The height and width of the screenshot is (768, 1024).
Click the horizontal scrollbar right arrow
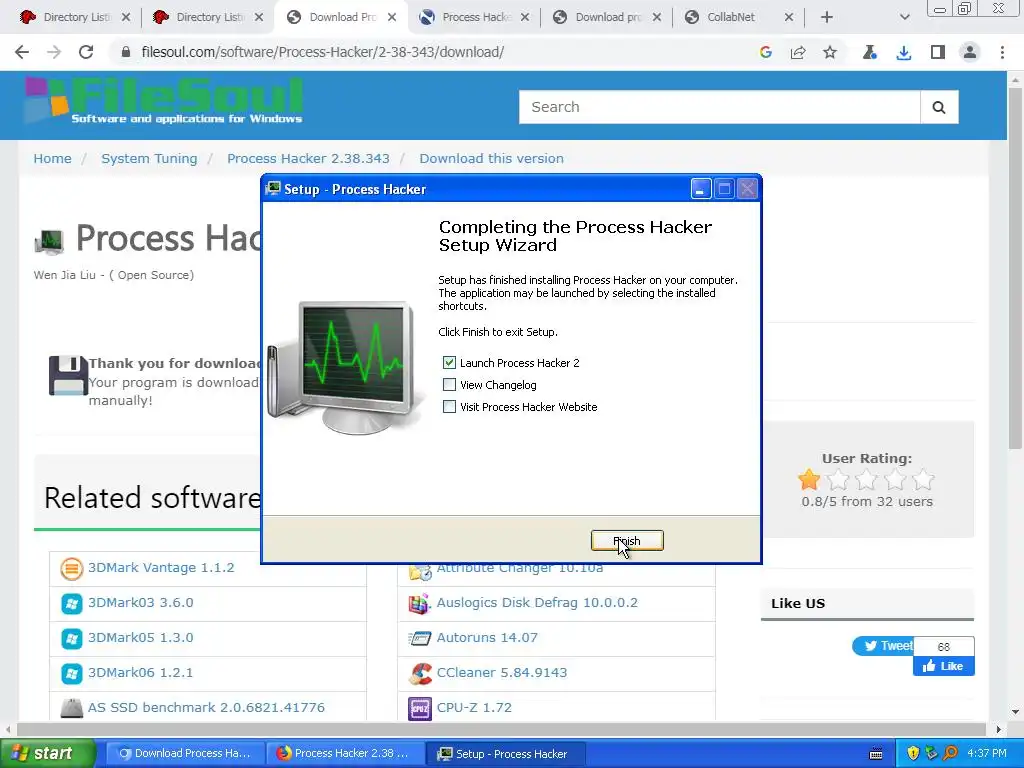pyautogui.click(x=998, y=729)
